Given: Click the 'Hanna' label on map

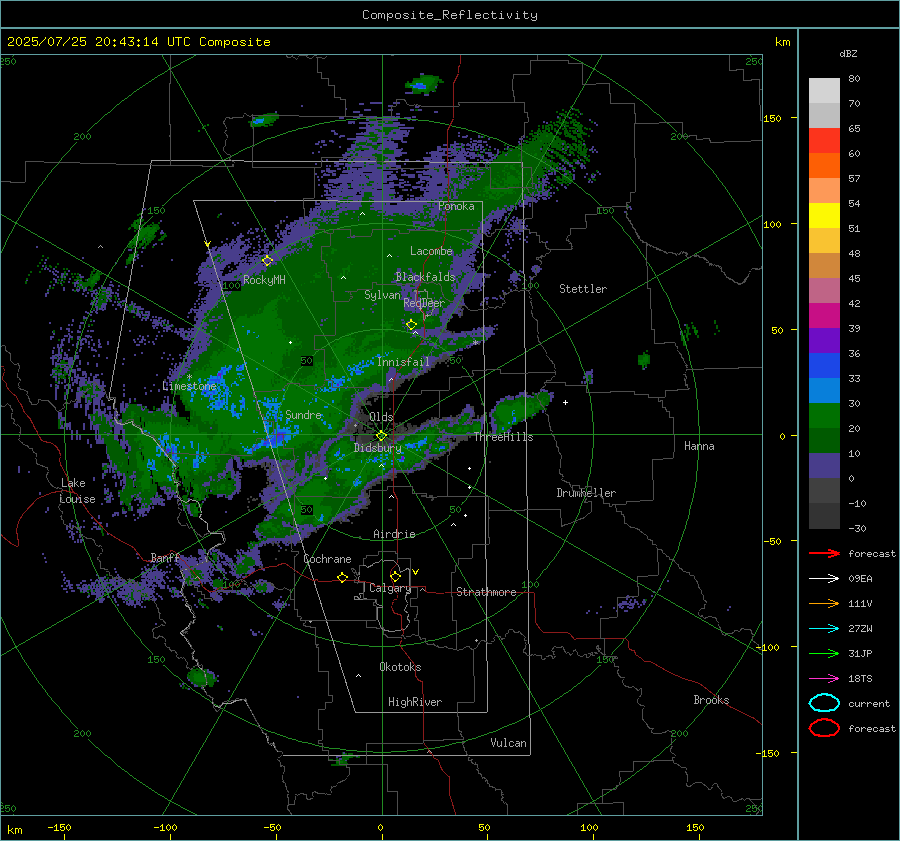Looking at the screenshot, I should (699, 446).
